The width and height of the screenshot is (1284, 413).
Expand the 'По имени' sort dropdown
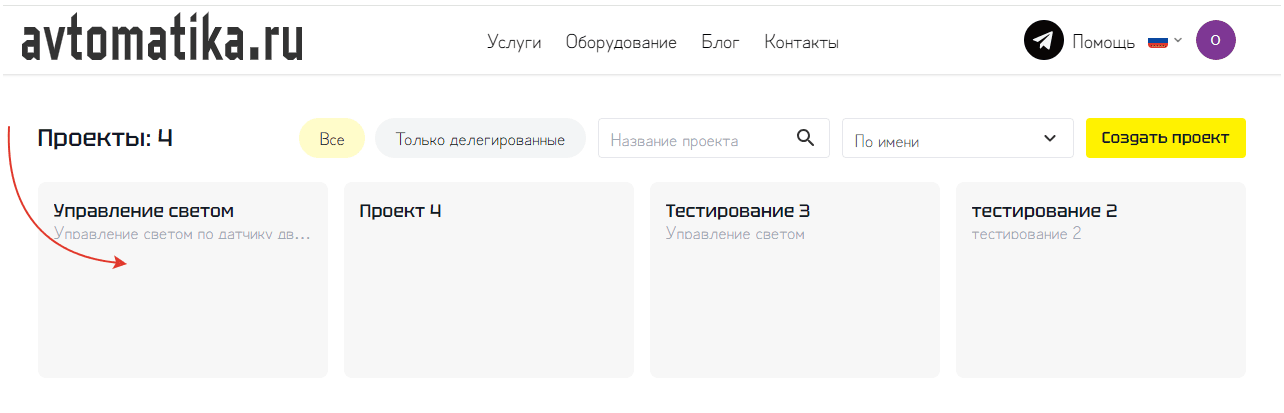957,139
